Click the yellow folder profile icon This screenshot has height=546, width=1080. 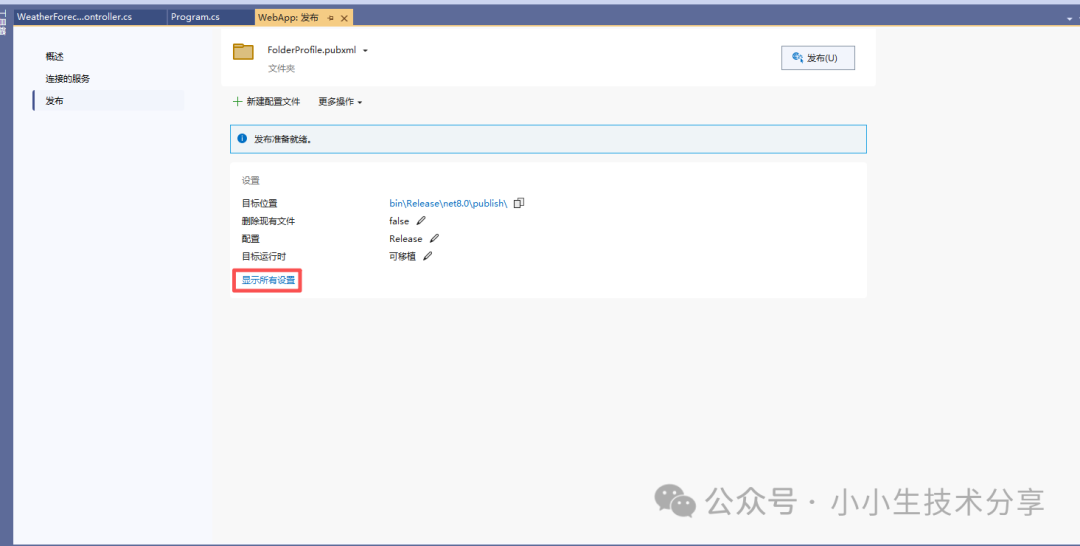243,52
